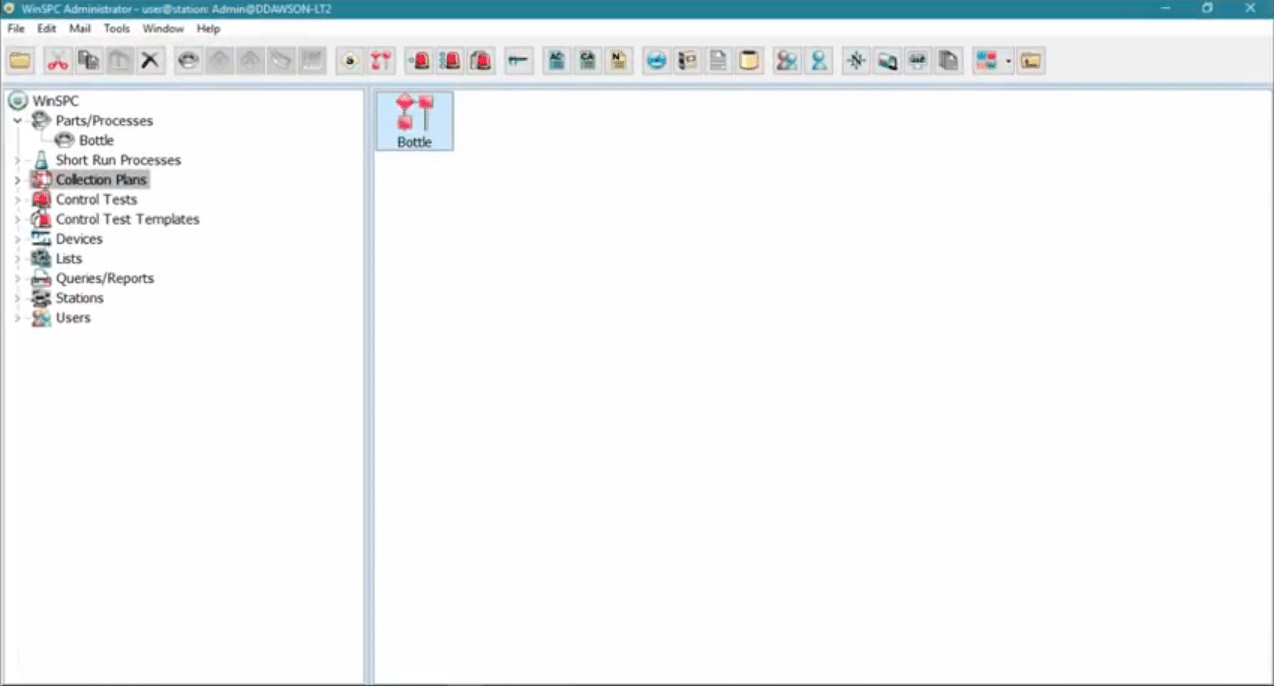Click the Delete X icon on the toolbar
The width and height of the screenshot is (1274, 686).
(150, 60)
